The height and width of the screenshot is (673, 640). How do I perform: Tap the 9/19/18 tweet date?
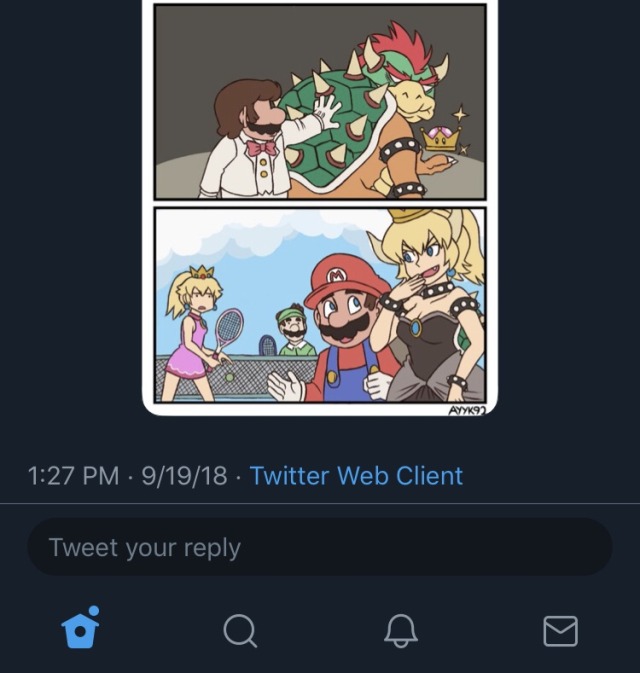coord(184,475)
